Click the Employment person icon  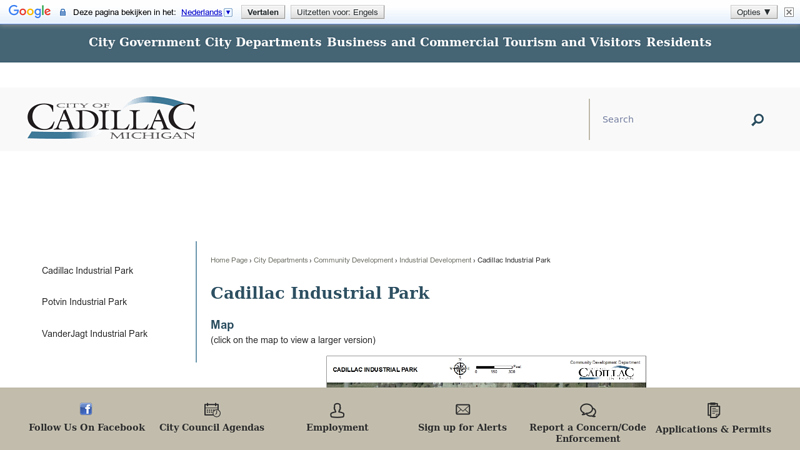337,410
